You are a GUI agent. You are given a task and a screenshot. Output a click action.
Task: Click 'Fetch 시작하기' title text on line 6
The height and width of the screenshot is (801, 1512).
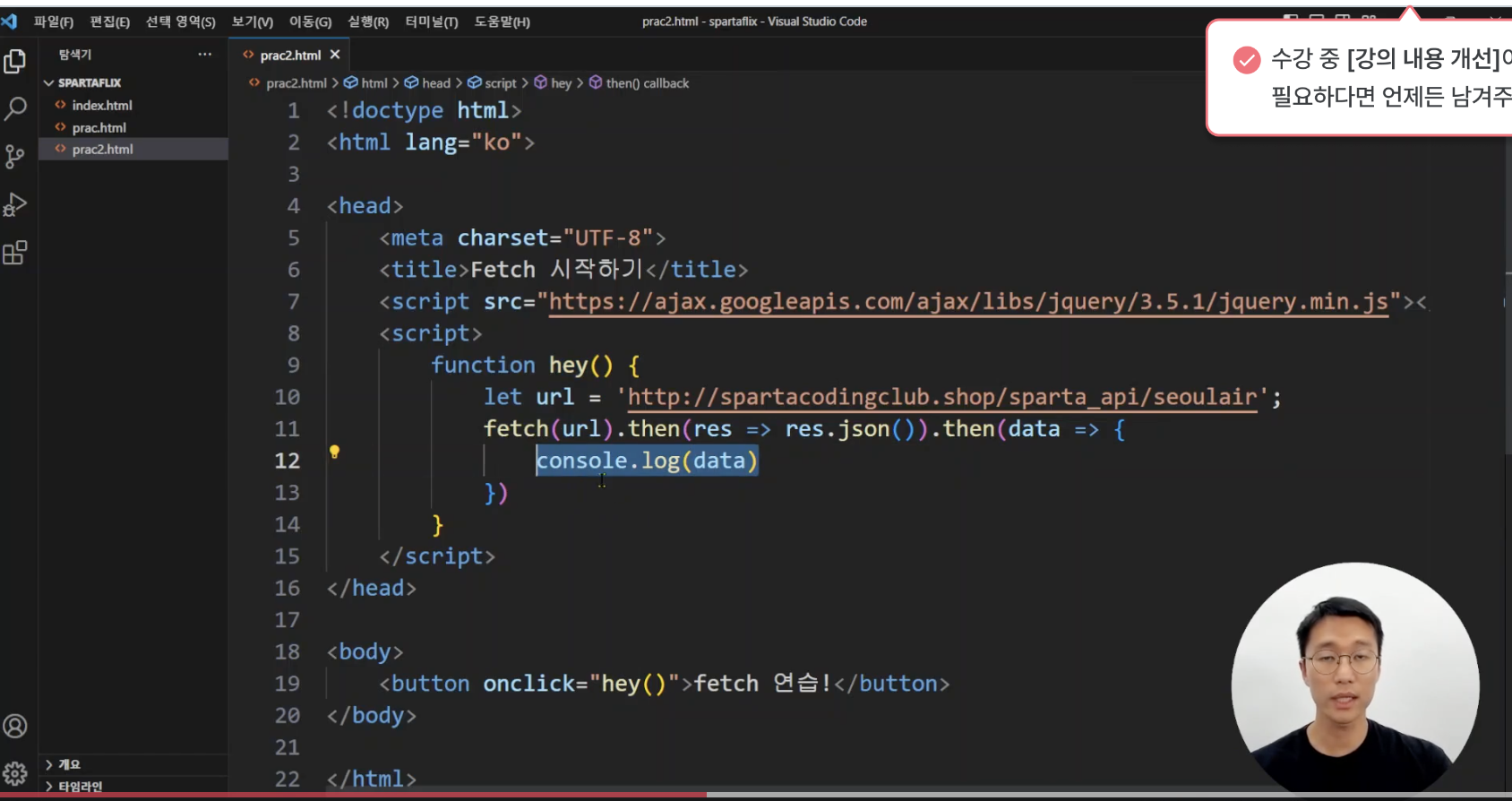pyautogui.click(x=557, y=269)
